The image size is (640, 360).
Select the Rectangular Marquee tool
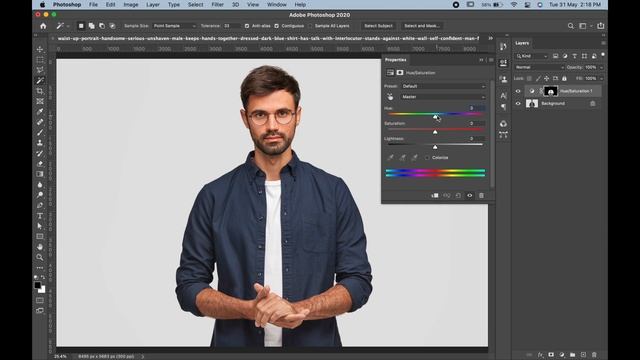pos(40,60)
